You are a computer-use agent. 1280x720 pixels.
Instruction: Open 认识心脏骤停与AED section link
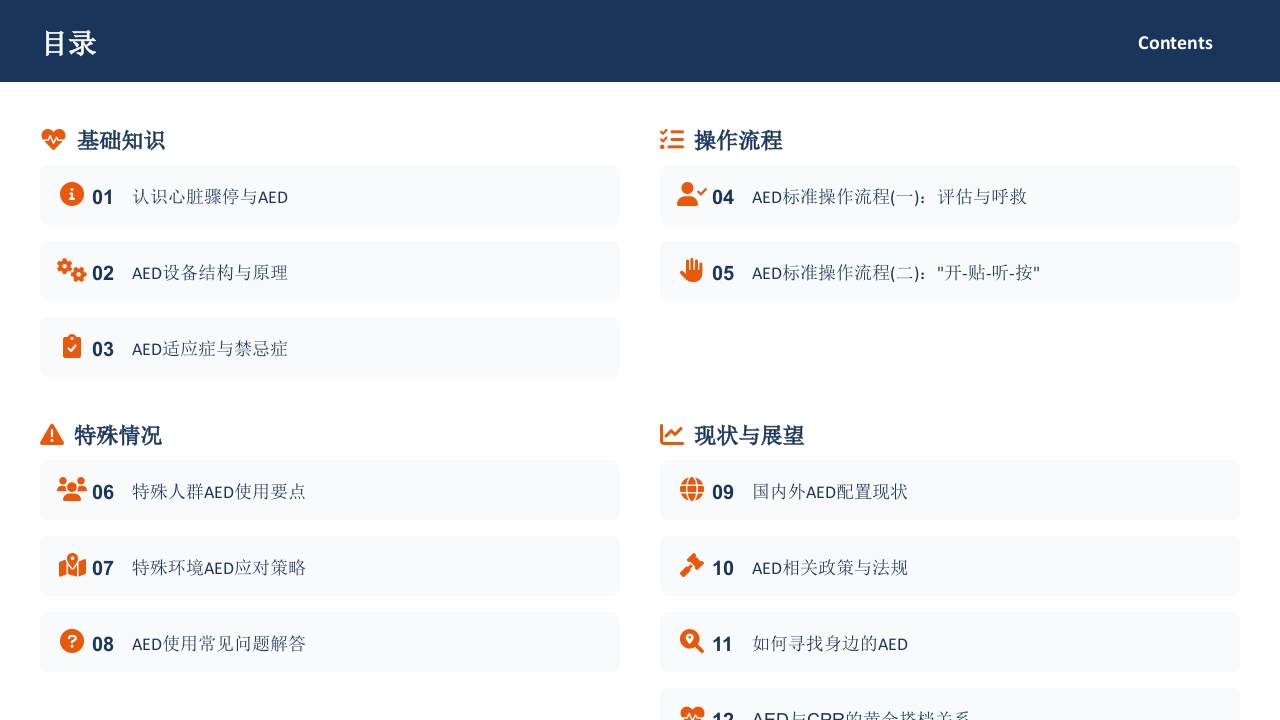tap(210, 197)
